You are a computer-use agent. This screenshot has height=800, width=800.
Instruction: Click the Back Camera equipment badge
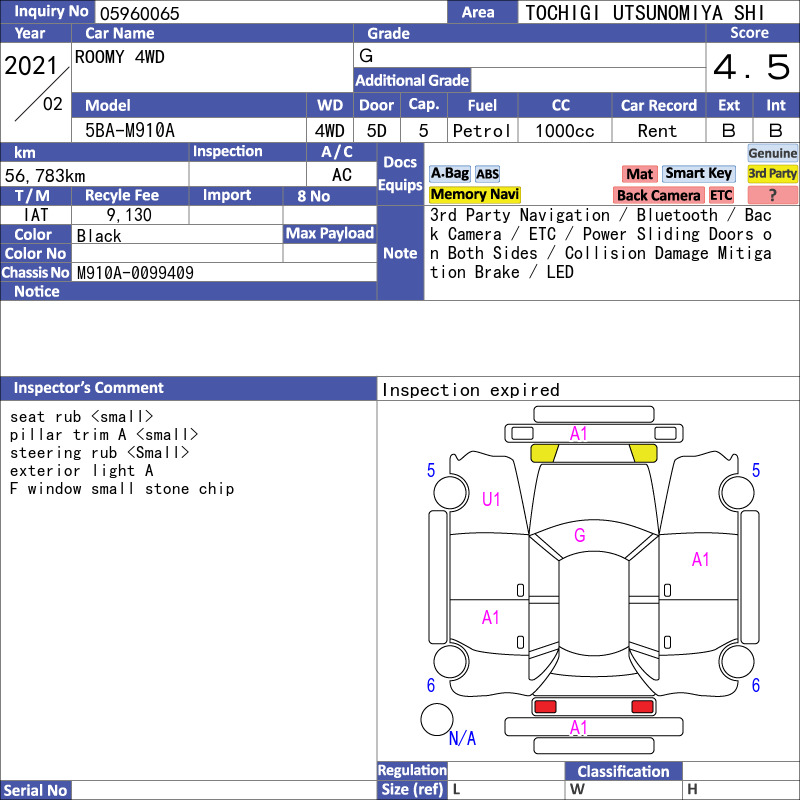[x=658, y=195]
